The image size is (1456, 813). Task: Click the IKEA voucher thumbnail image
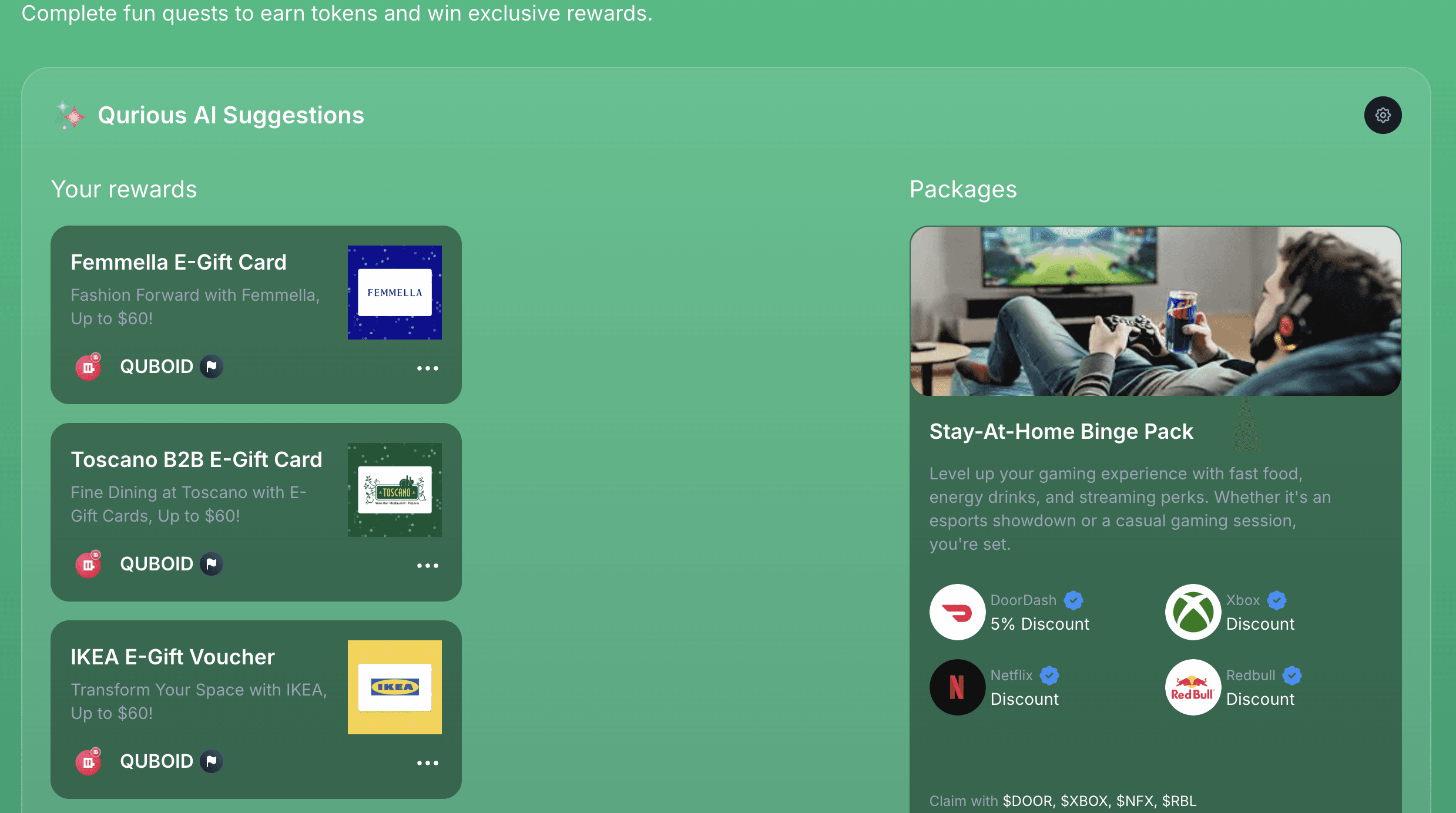point(394,687)
